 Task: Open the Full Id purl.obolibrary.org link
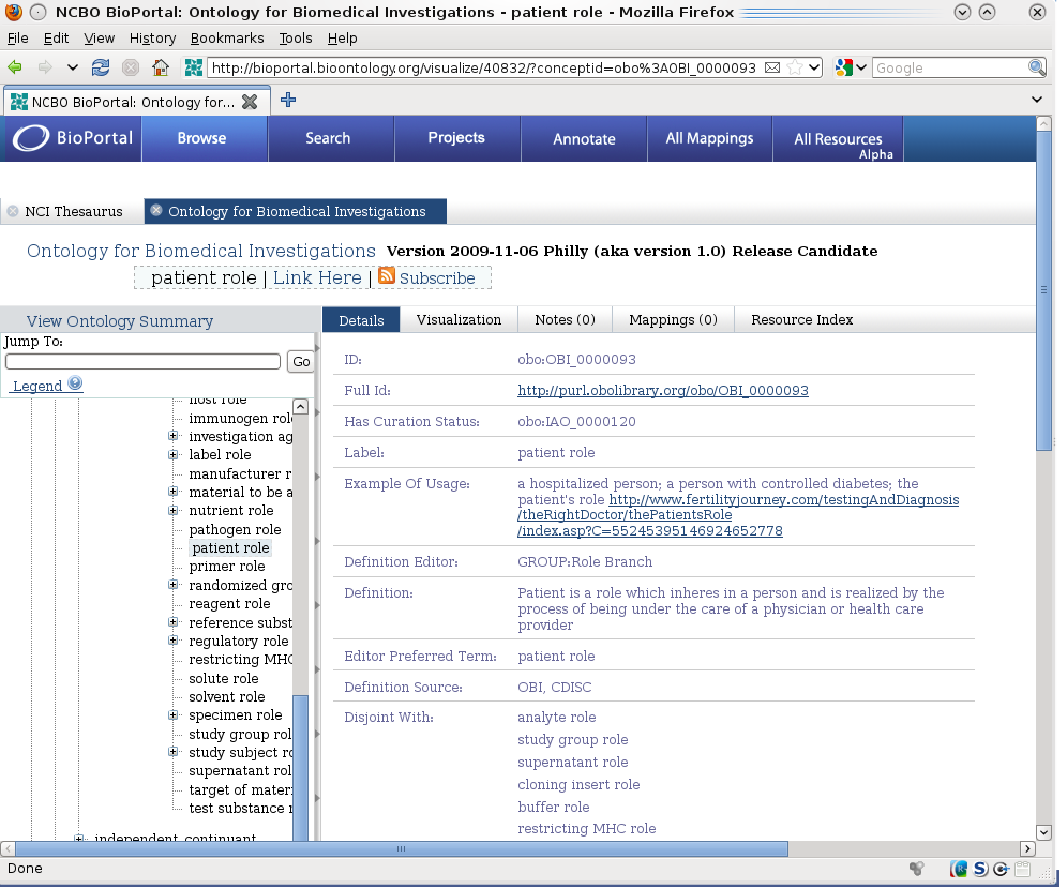[662, 391]
